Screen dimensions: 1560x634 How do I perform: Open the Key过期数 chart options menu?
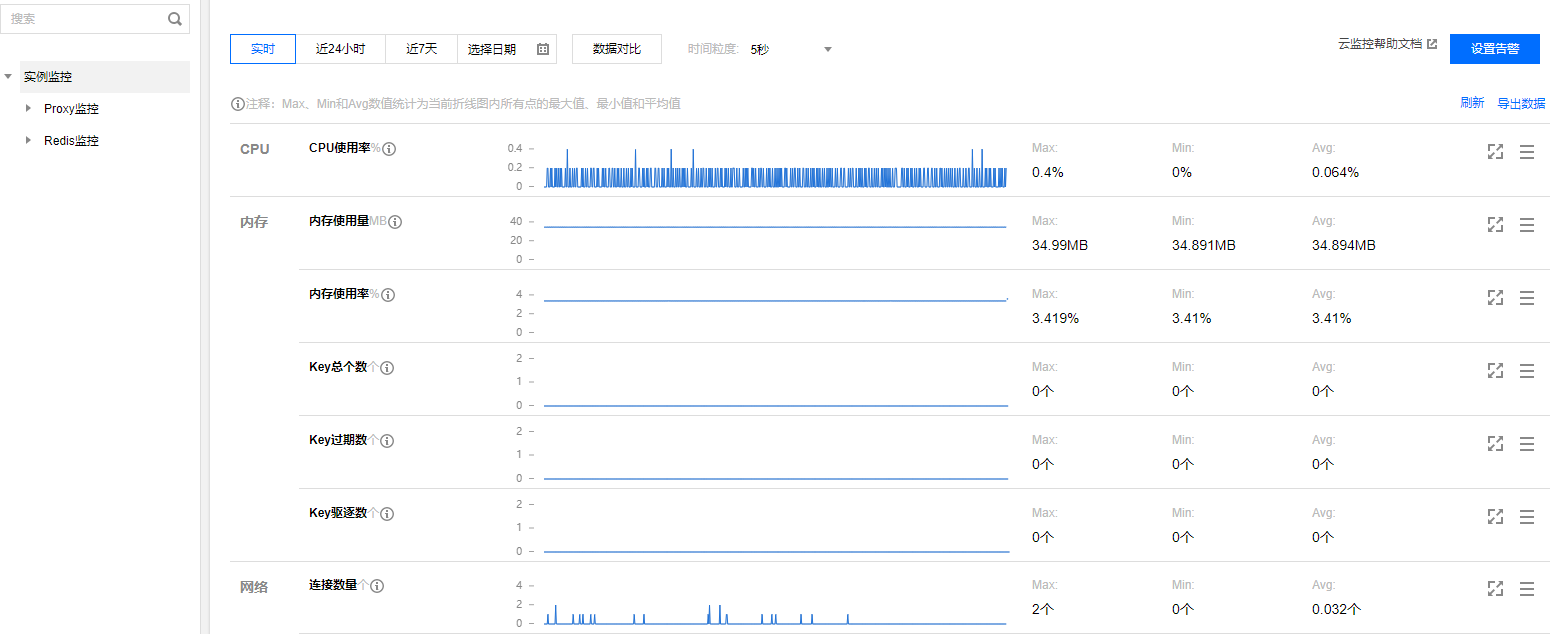click(x=1526, y=444)
